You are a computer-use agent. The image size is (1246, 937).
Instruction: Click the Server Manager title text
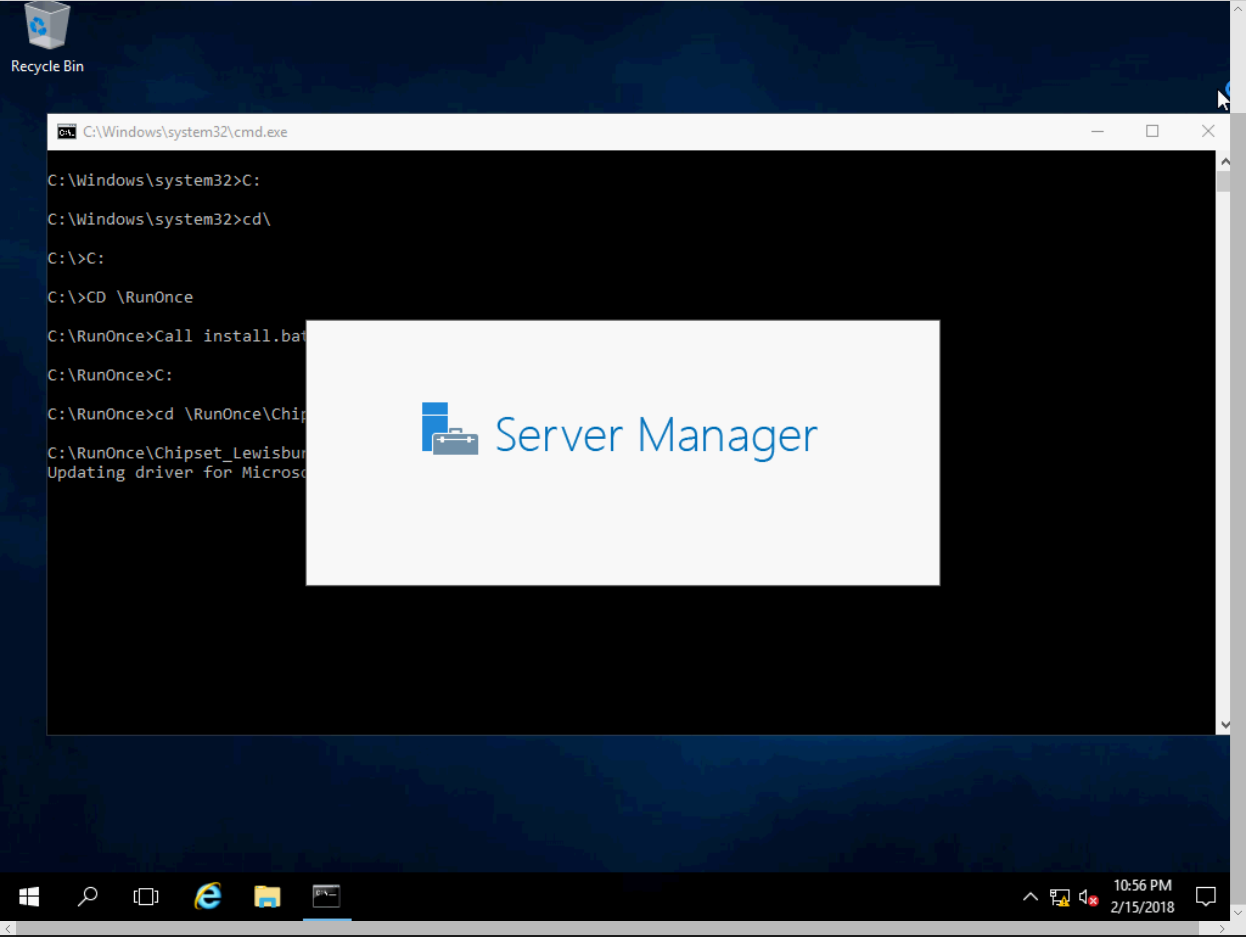point(656,434)
